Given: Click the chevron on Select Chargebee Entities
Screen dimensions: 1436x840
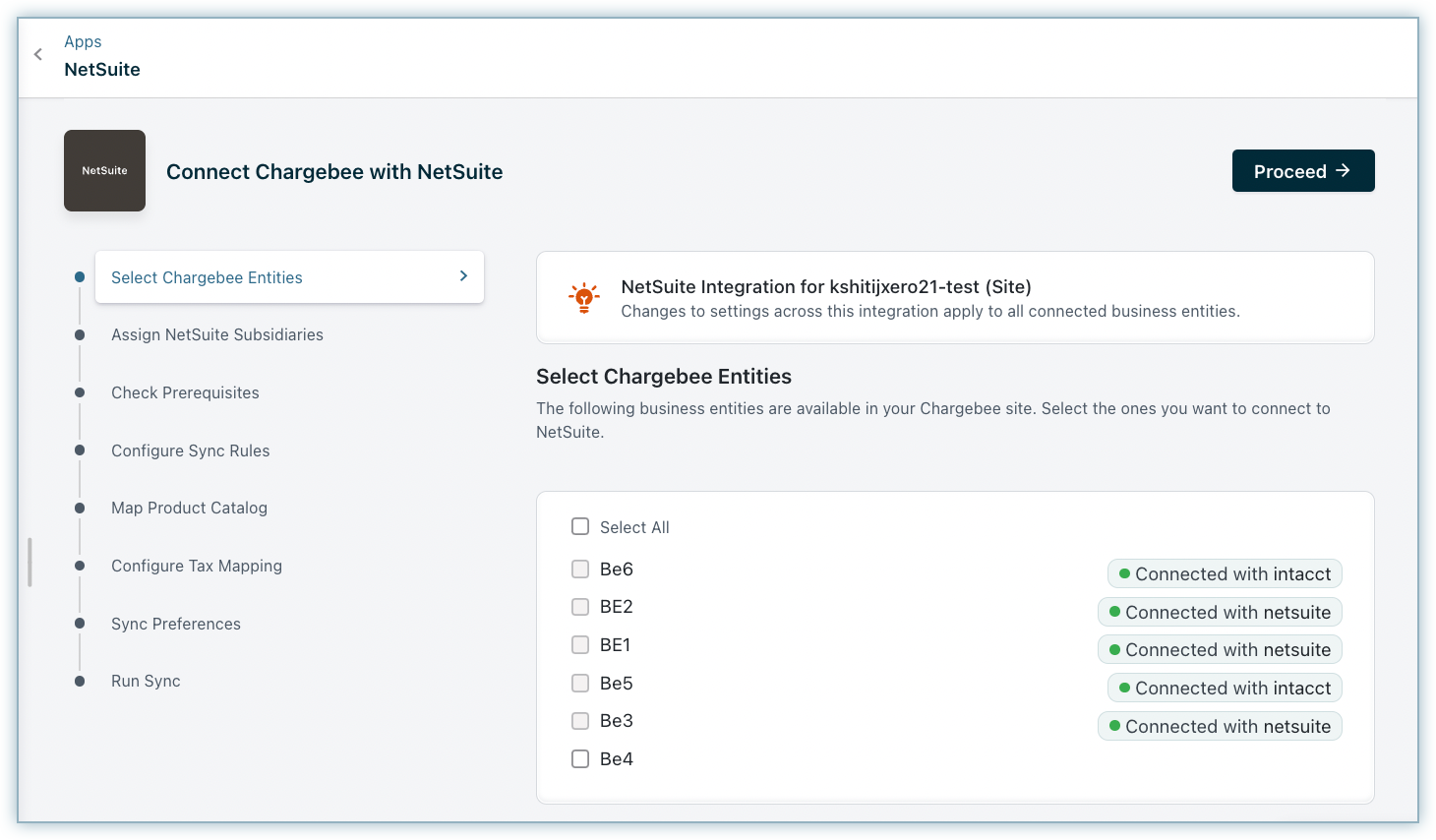Looking at the screenshot, I should point(463,276).
